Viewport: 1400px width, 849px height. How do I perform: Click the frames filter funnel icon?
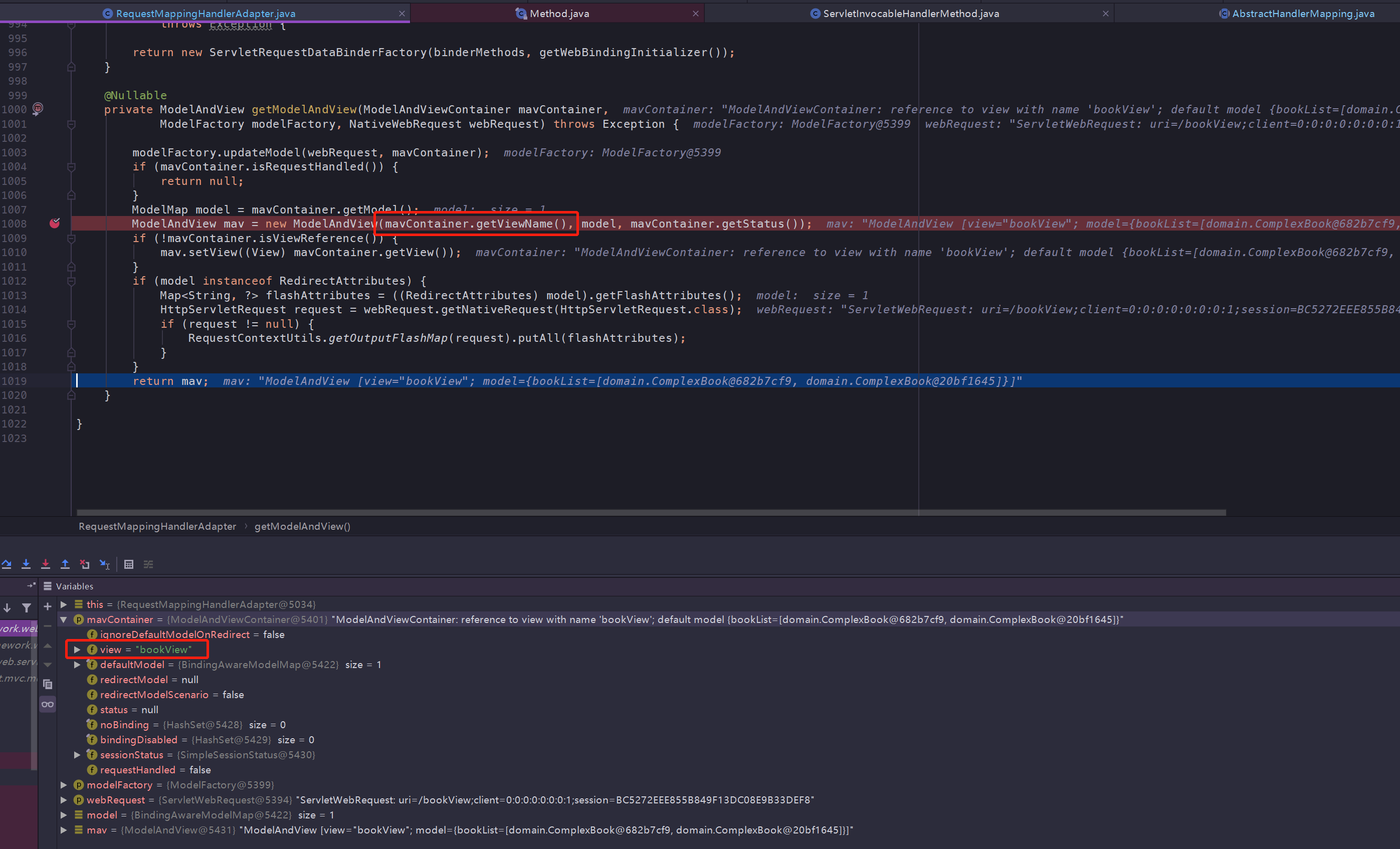coord(26,607)
